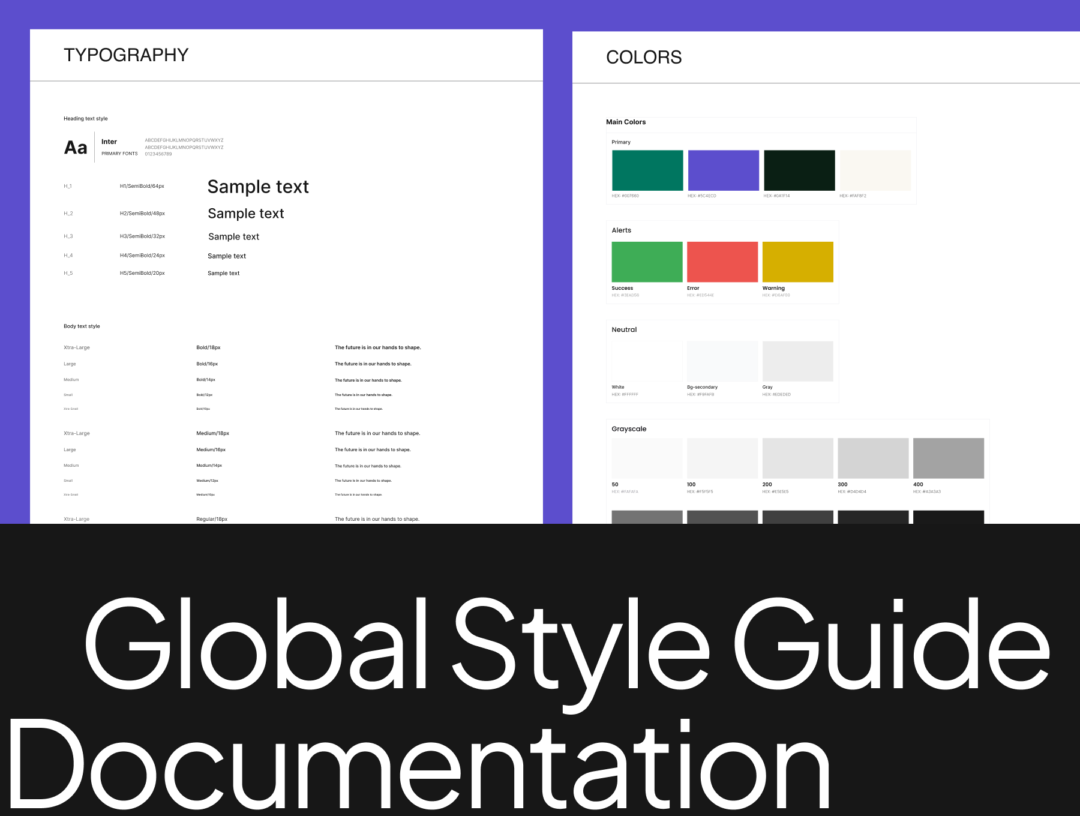This screenshot has width=1080, height=816.
Task: Click the TYPOGRAPHY panel heading
Action: [126, 56]
